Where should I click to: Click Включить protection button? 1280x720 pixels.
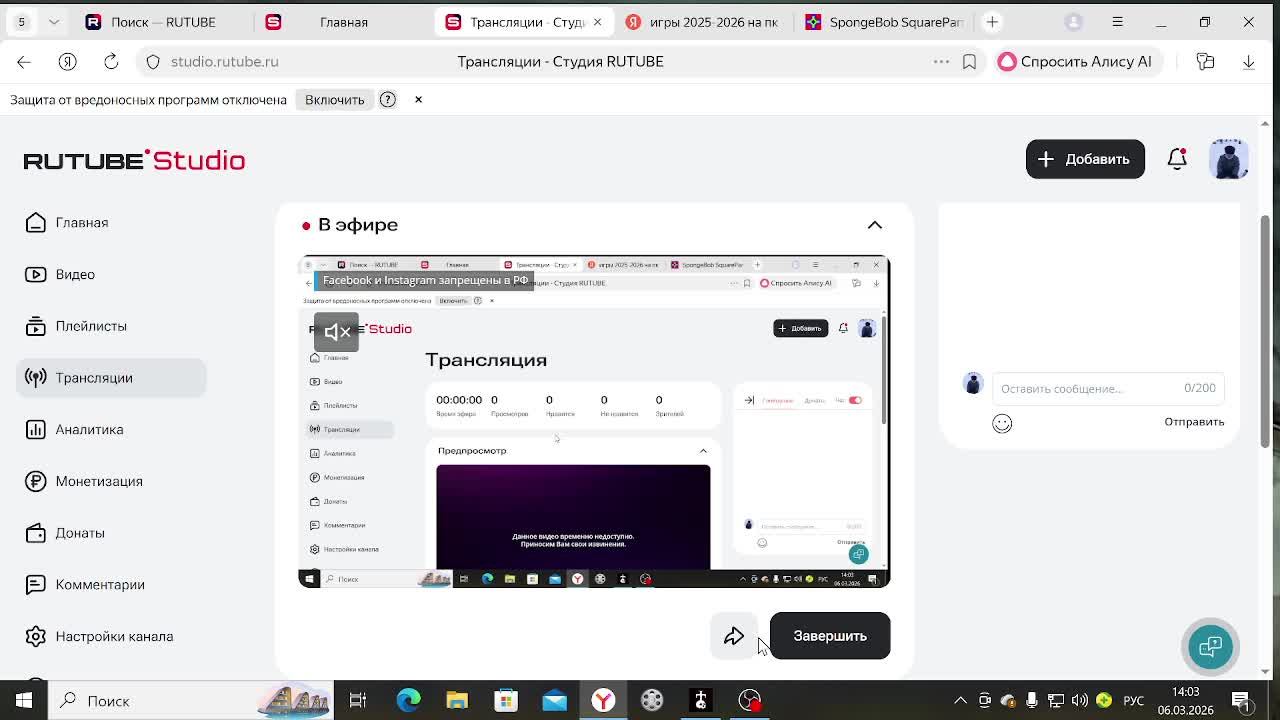tap(335, 100)
